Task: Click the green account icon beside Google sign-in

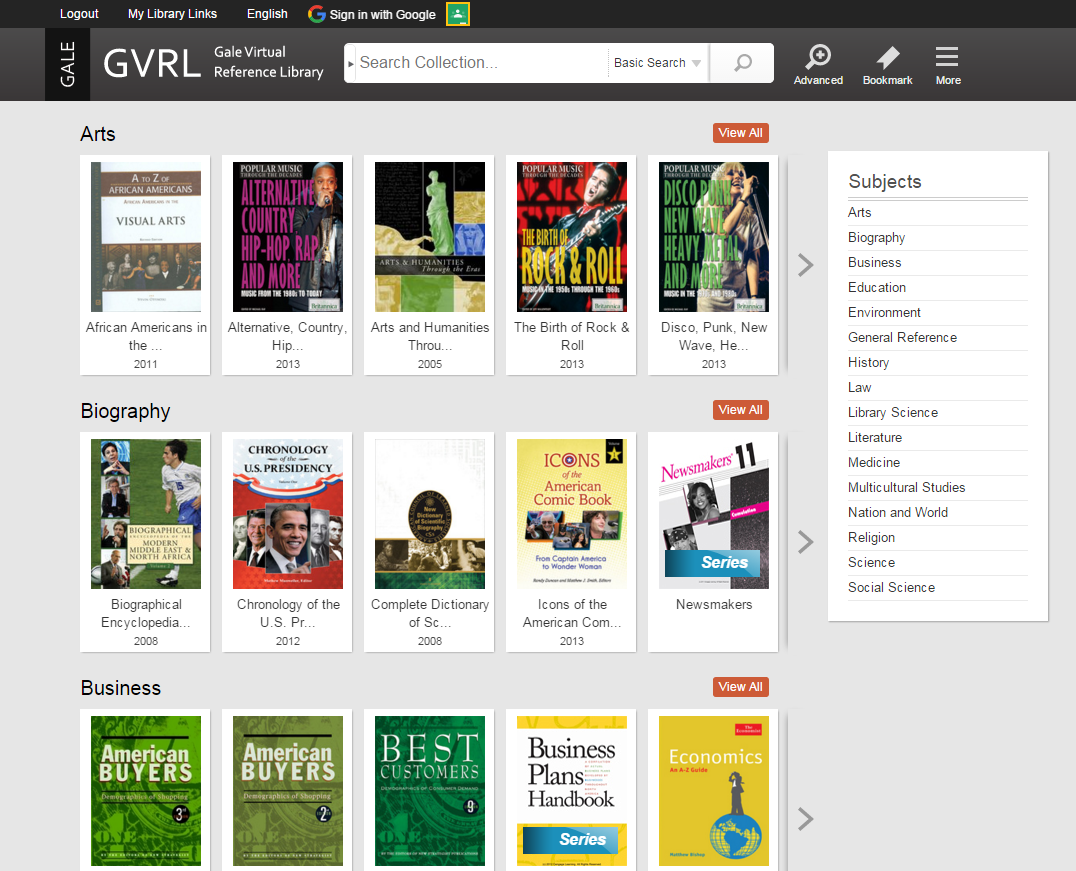Action: point(457,15)
